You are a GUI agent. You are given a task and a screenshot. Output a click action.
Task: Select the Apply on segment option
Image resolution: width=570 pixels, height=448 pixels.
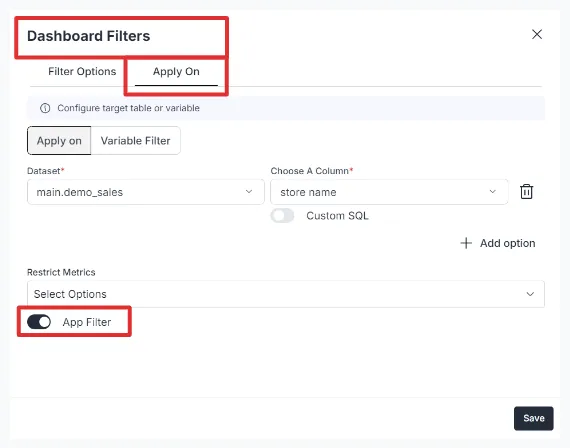[x=59, y=141]
